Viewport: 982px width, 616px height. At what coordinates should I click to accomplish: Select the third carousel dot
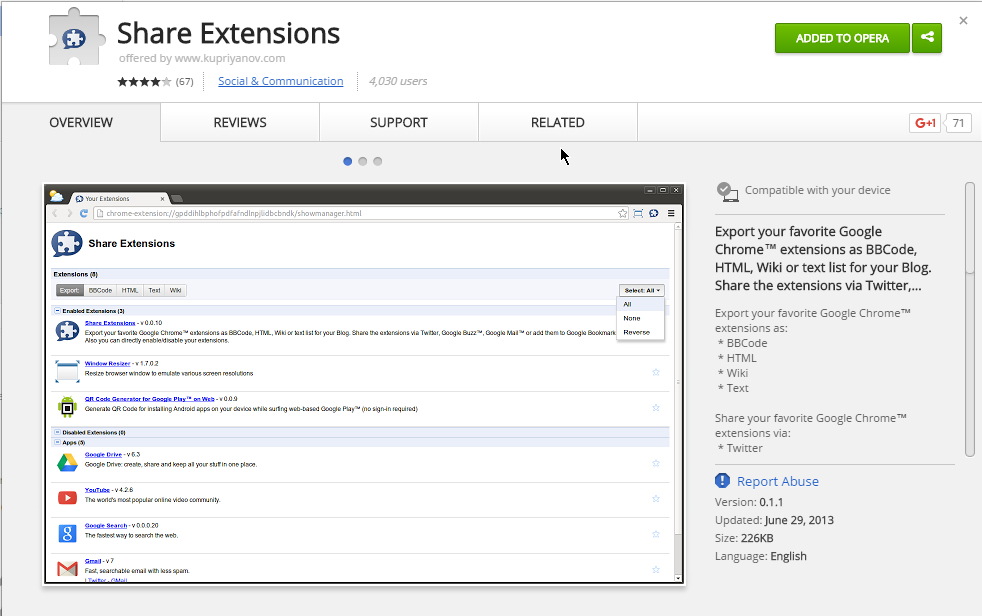(378, 162)
